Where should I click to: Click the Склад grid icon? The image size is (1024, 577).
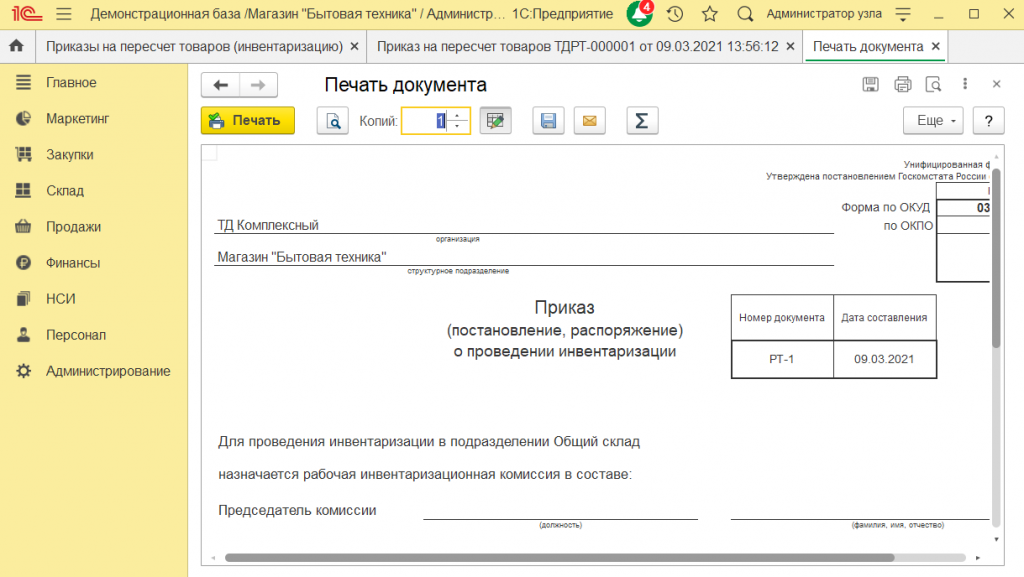point(24,190)
